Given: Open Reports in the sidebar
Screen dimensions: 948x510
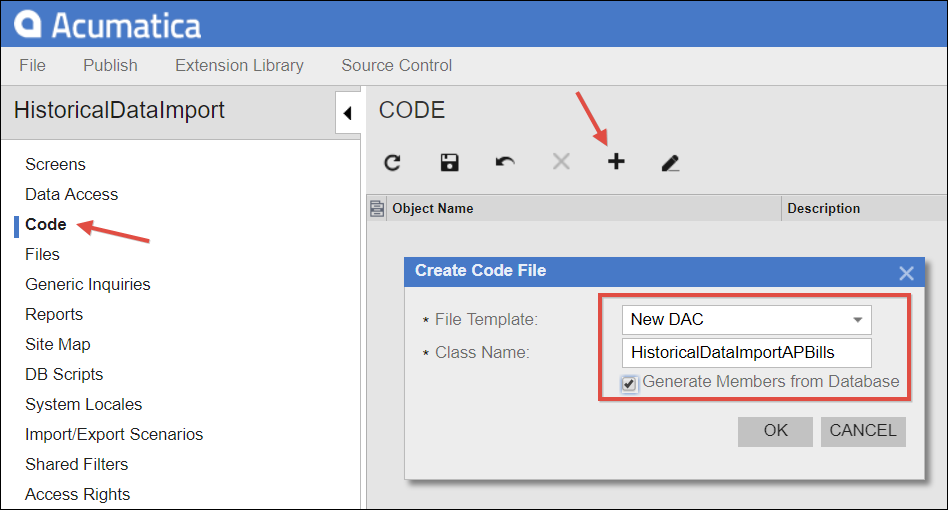Looking at the screenshot, I should [x=54, y=315].
